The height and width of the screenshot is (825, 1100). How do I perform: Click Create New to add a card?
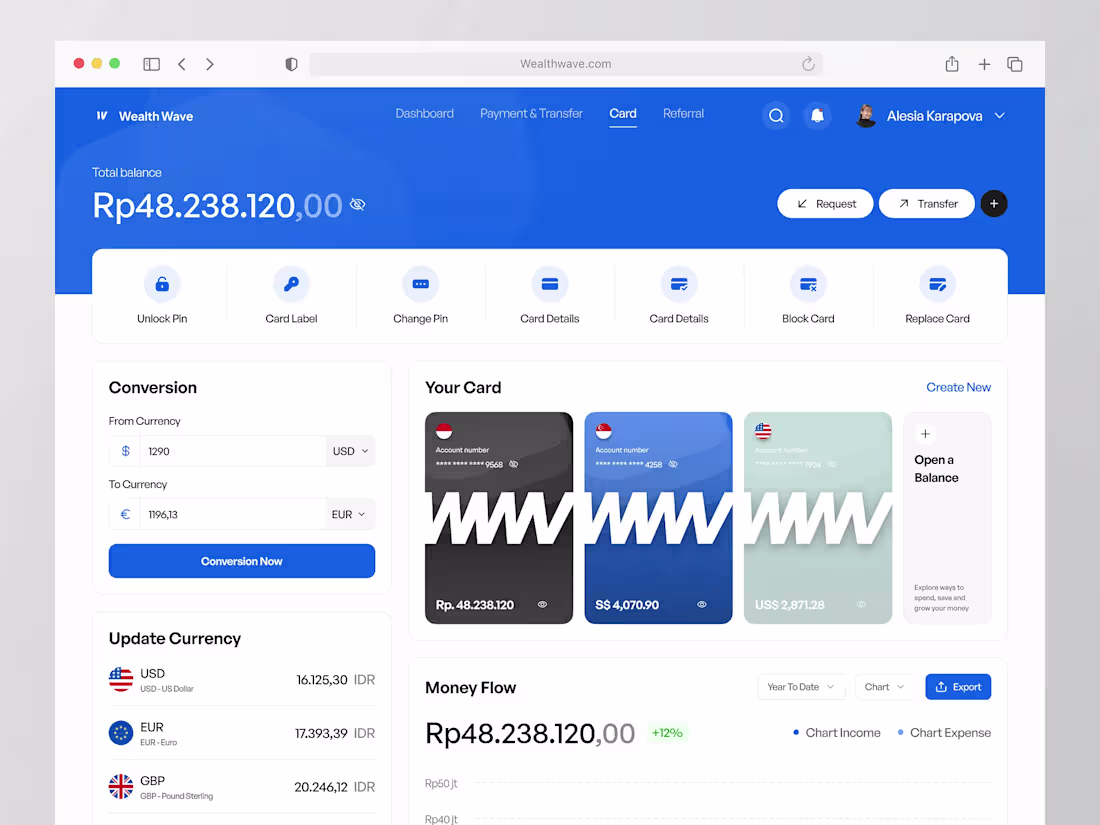(958, 387)
